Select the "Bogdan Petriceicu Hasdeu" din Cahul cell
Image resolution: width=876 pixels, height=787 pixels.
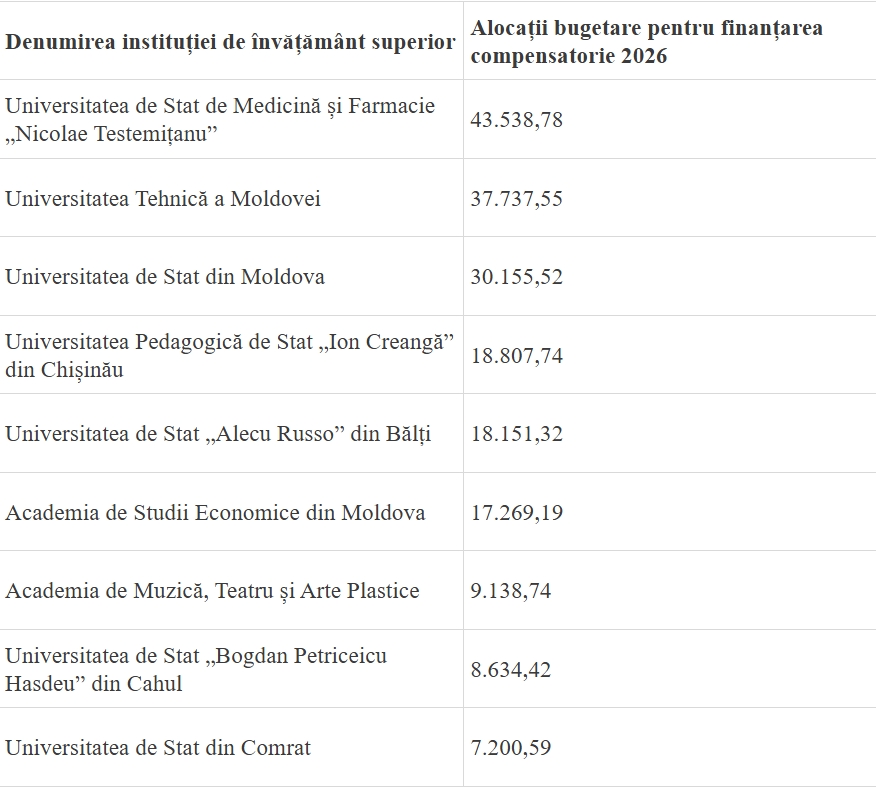pos(196,670)
